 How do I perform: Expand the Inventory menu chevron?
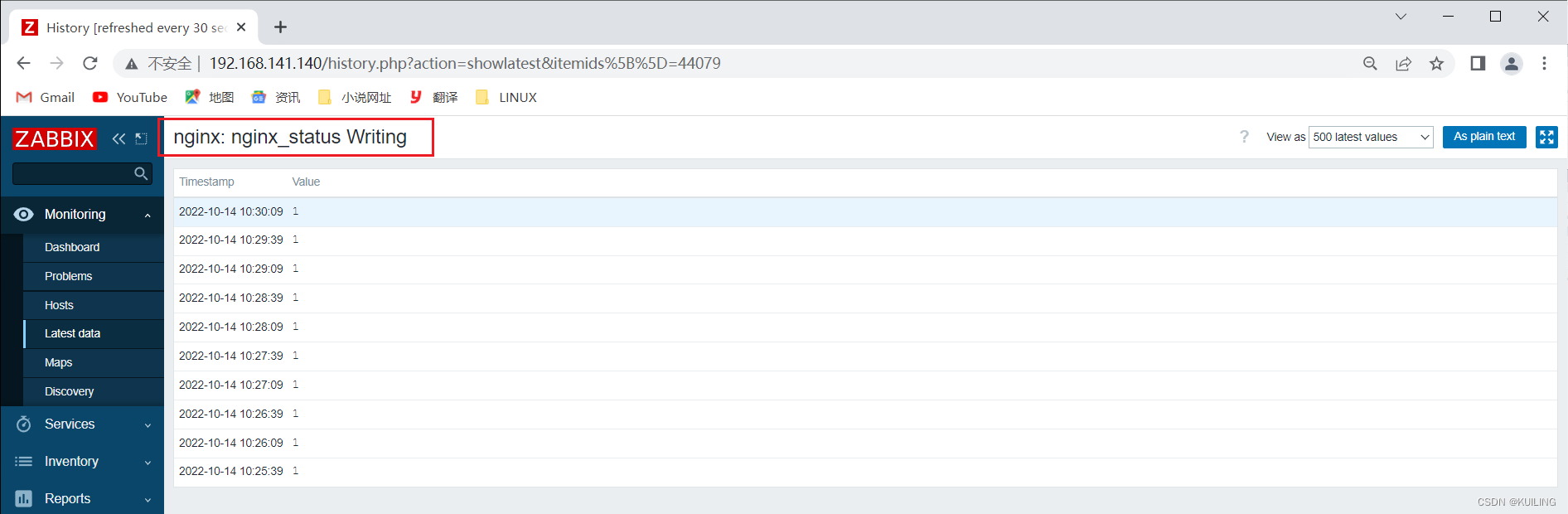(148, 462)
